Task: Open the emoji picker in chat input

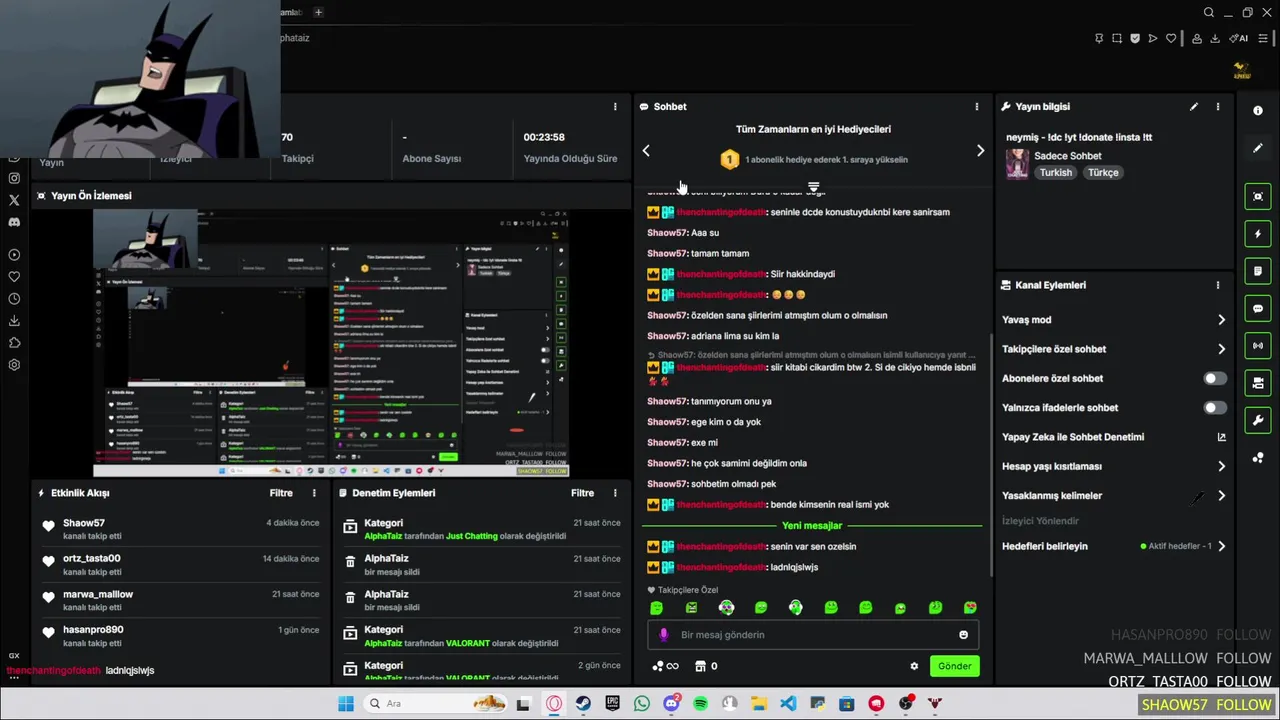Action: [963, 635]
